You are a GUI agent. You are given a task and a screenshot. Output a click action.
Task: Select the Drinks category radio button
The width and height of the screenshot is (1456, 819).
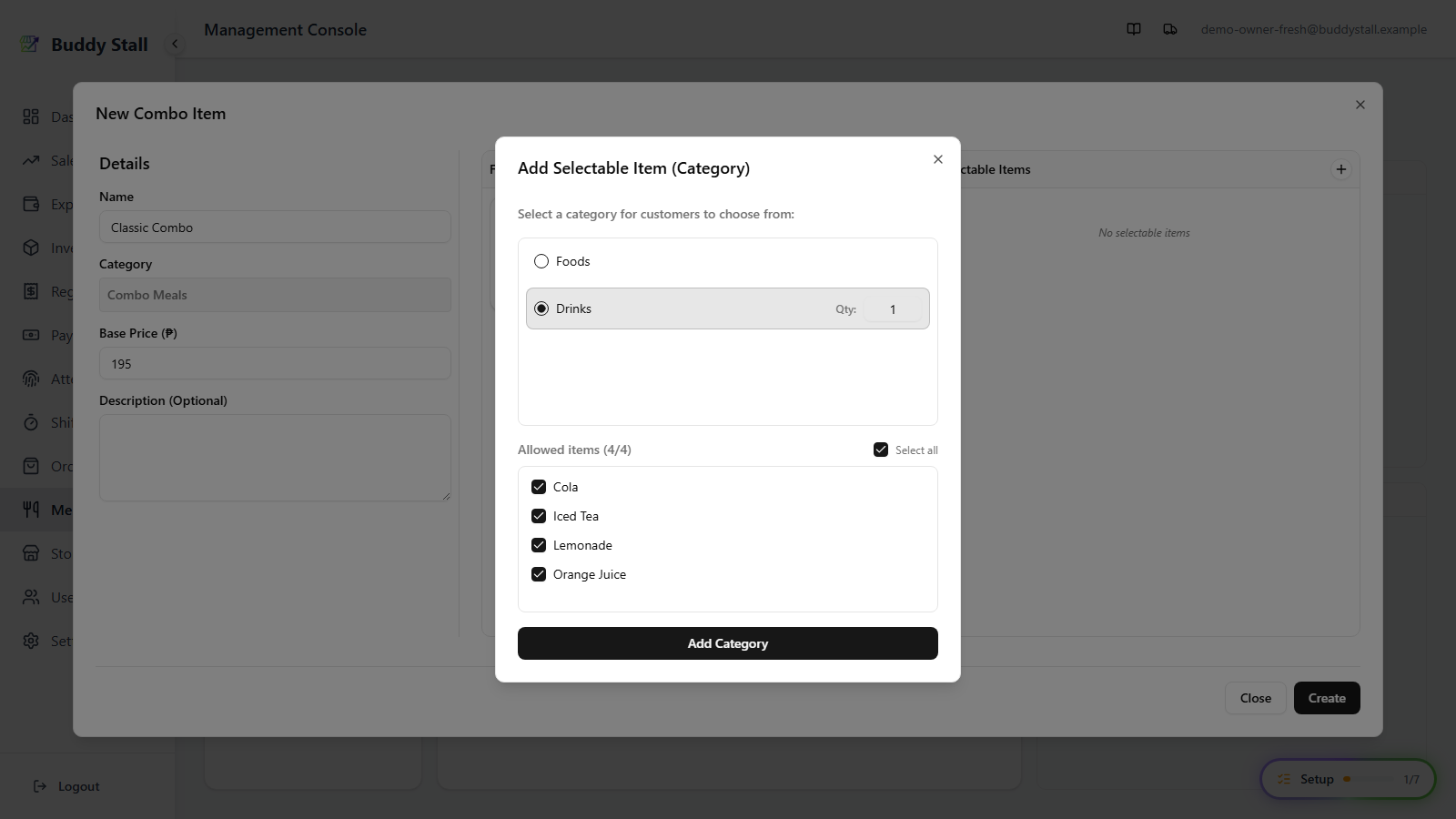click(x=541, y=308)
